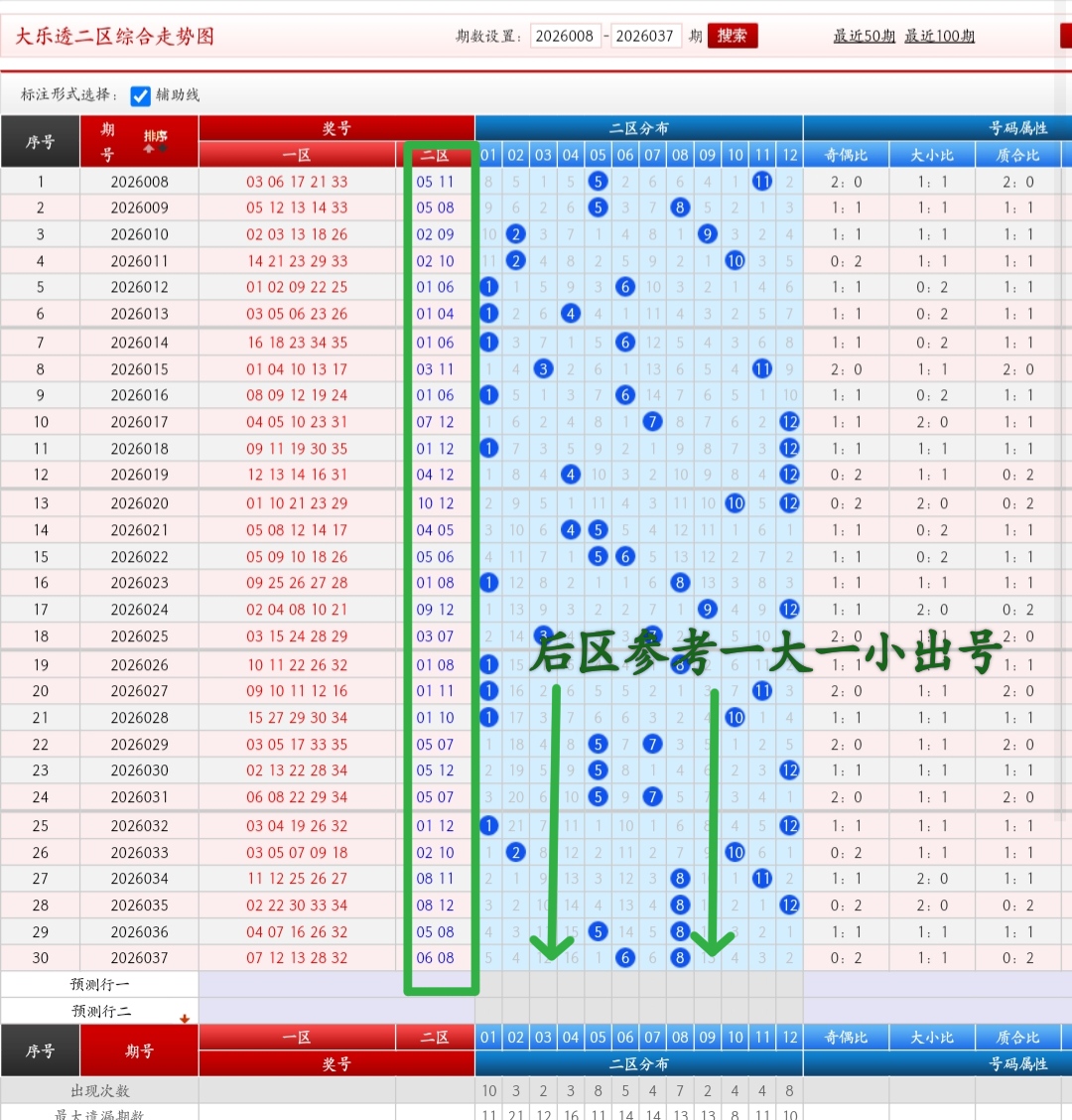
Task: Click blue ball 11 in row 2026008
Action: coord(761,182)
